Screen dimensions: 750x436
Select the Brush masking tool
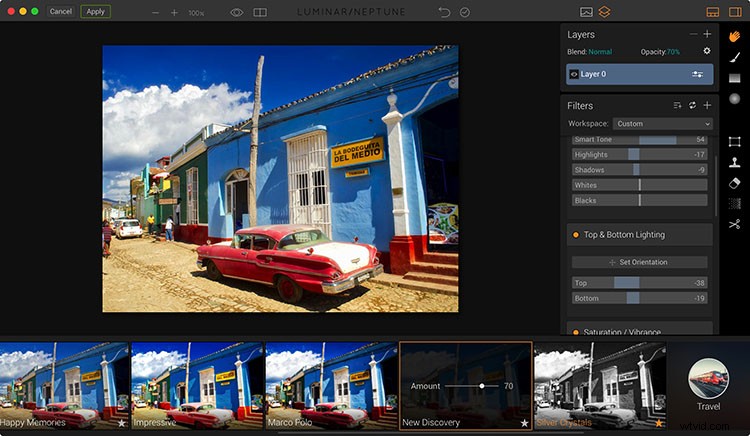point(735,57)
